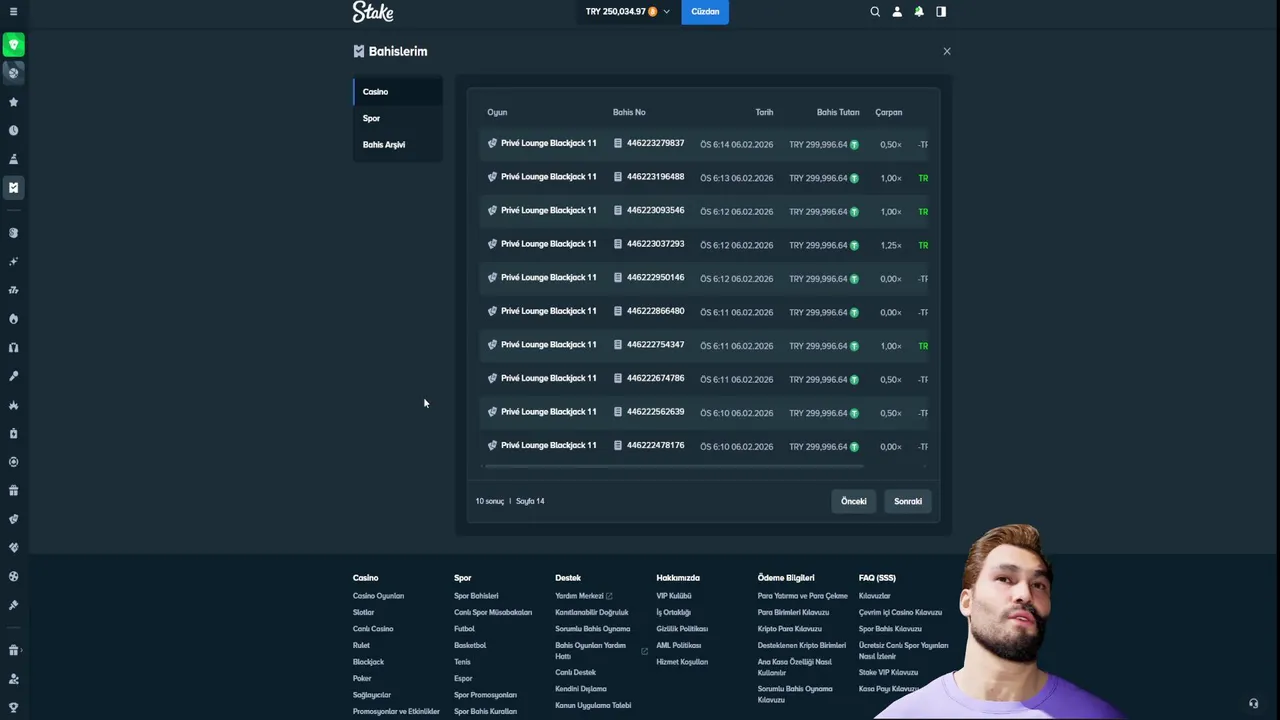Open the notifications bell icon
Screen dimensions: 1280x720
[919, 12]
